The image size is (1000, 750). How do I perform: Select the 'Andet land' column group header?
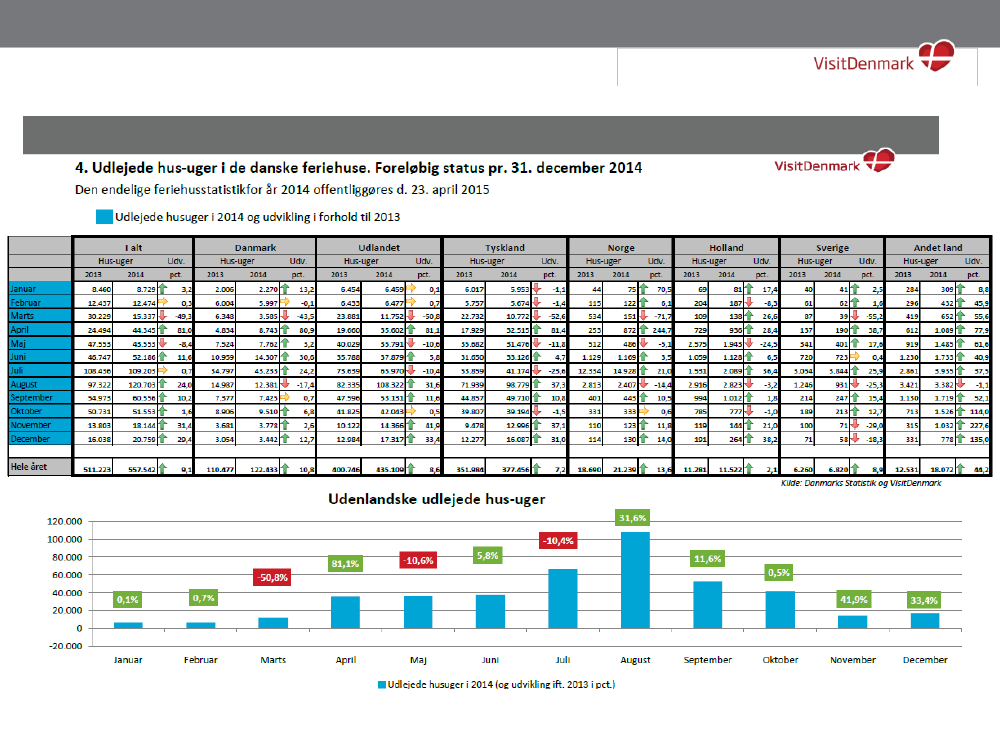(938, 247)
